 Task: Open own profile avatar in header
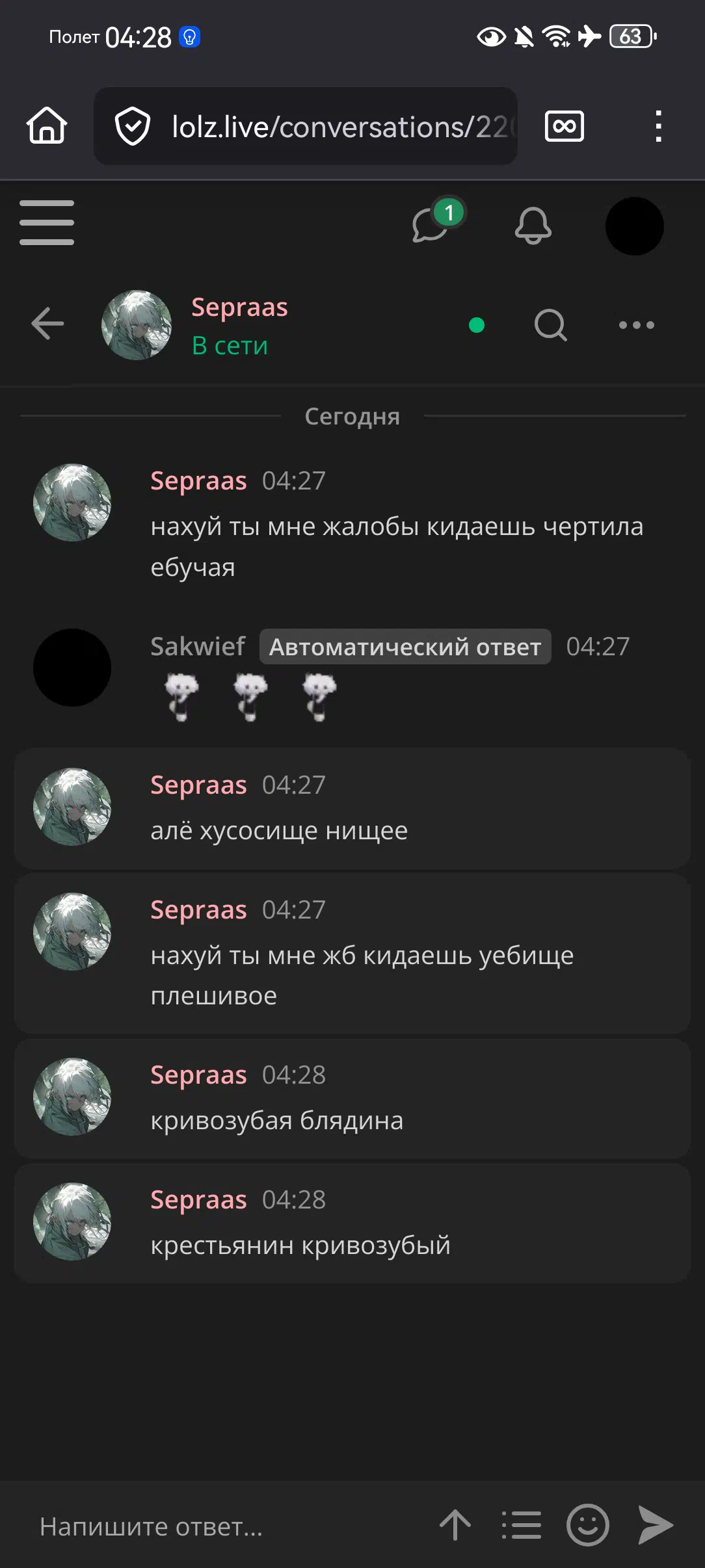tap(635, 226)
